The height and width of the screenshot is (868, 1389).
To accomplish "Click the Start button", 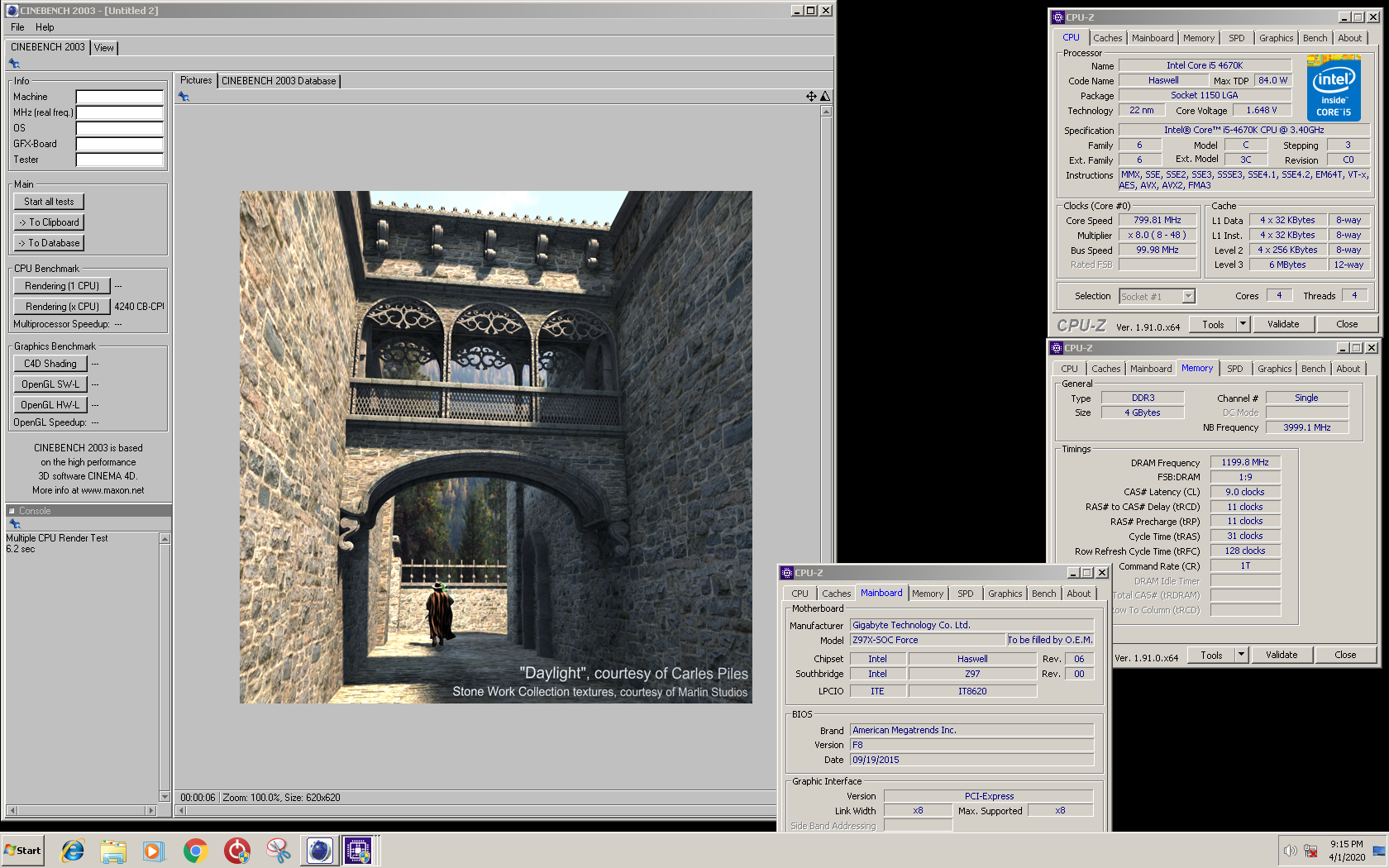I will (22, 850).
